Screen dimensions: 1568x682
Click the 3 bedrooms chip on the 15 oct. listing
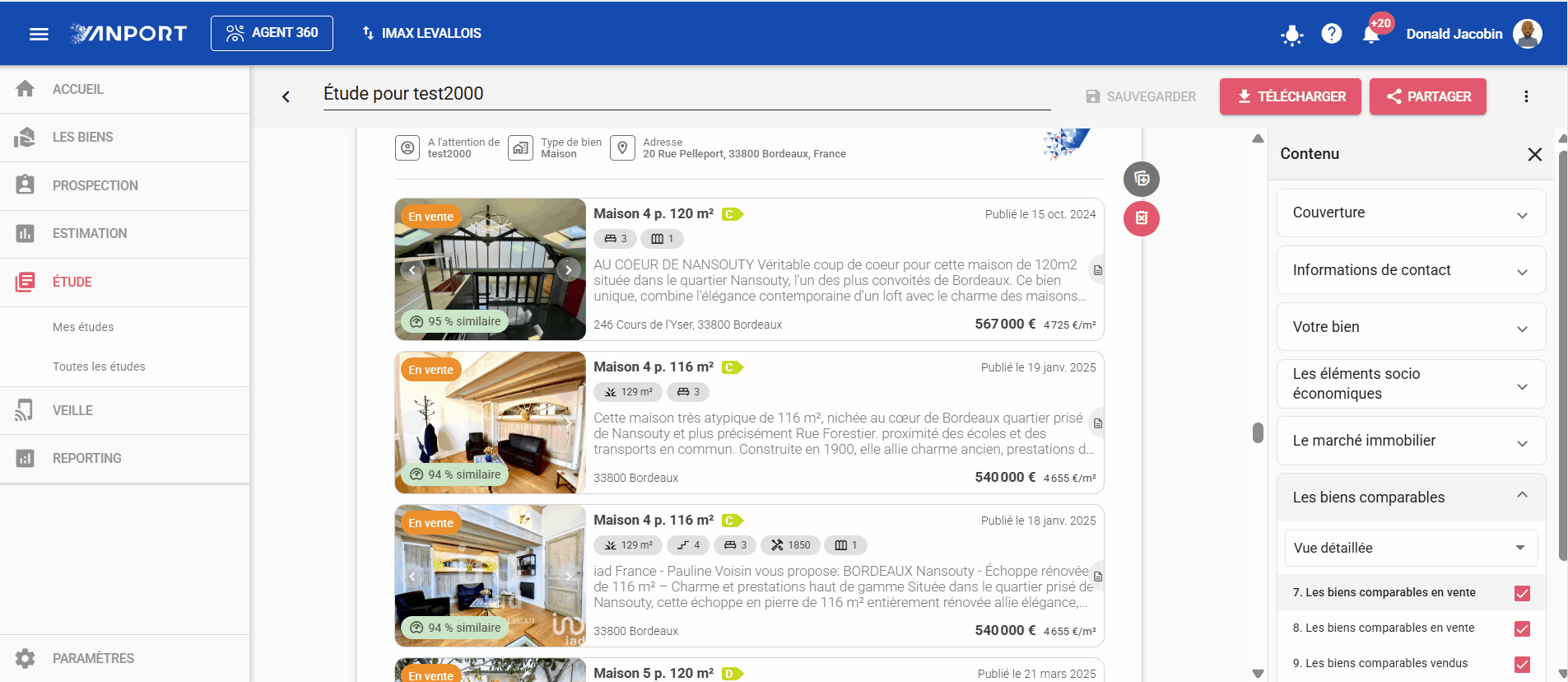(615, 239)
